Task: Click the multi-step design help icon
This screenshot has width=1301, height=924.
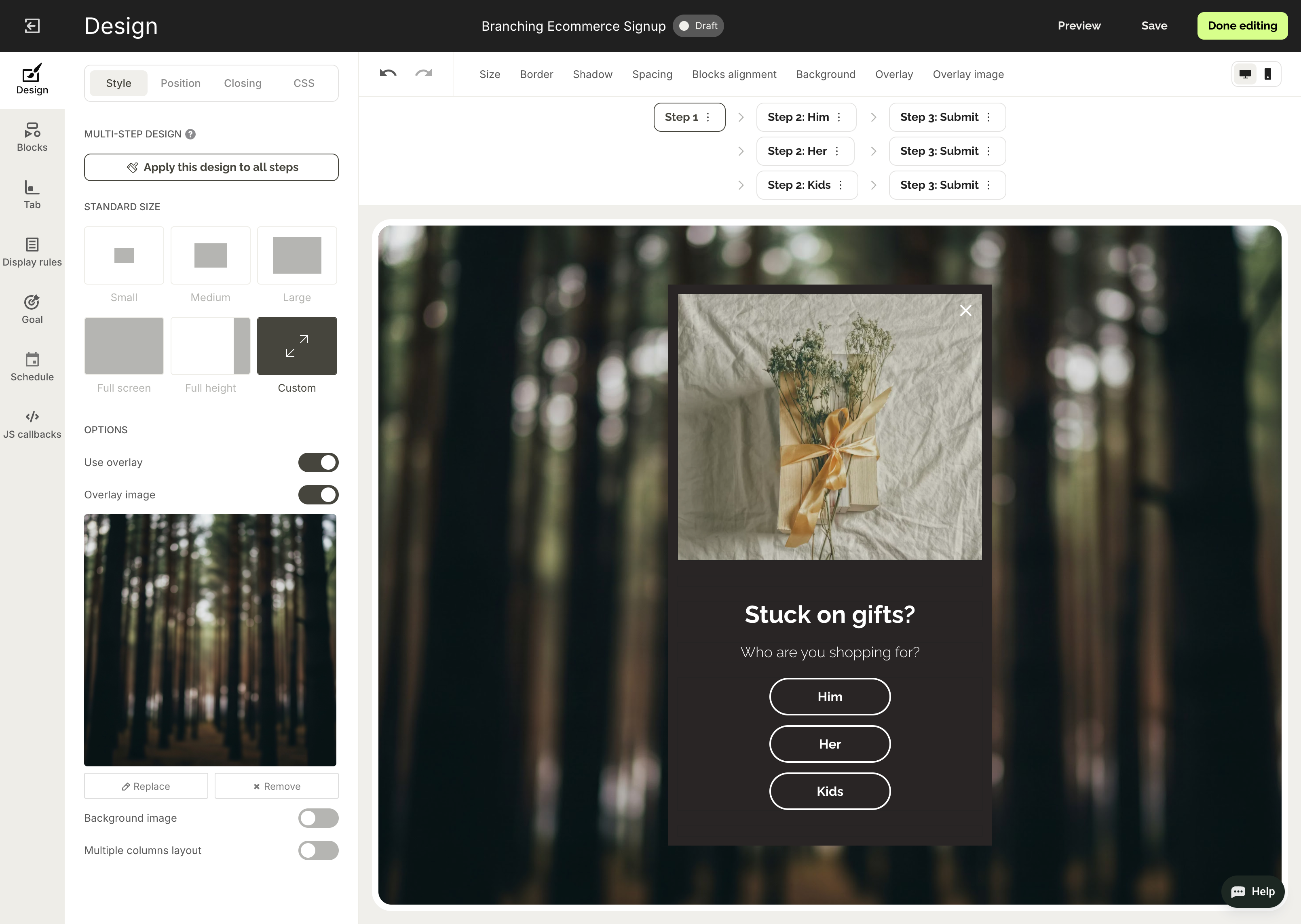Action: coord(191,134)
